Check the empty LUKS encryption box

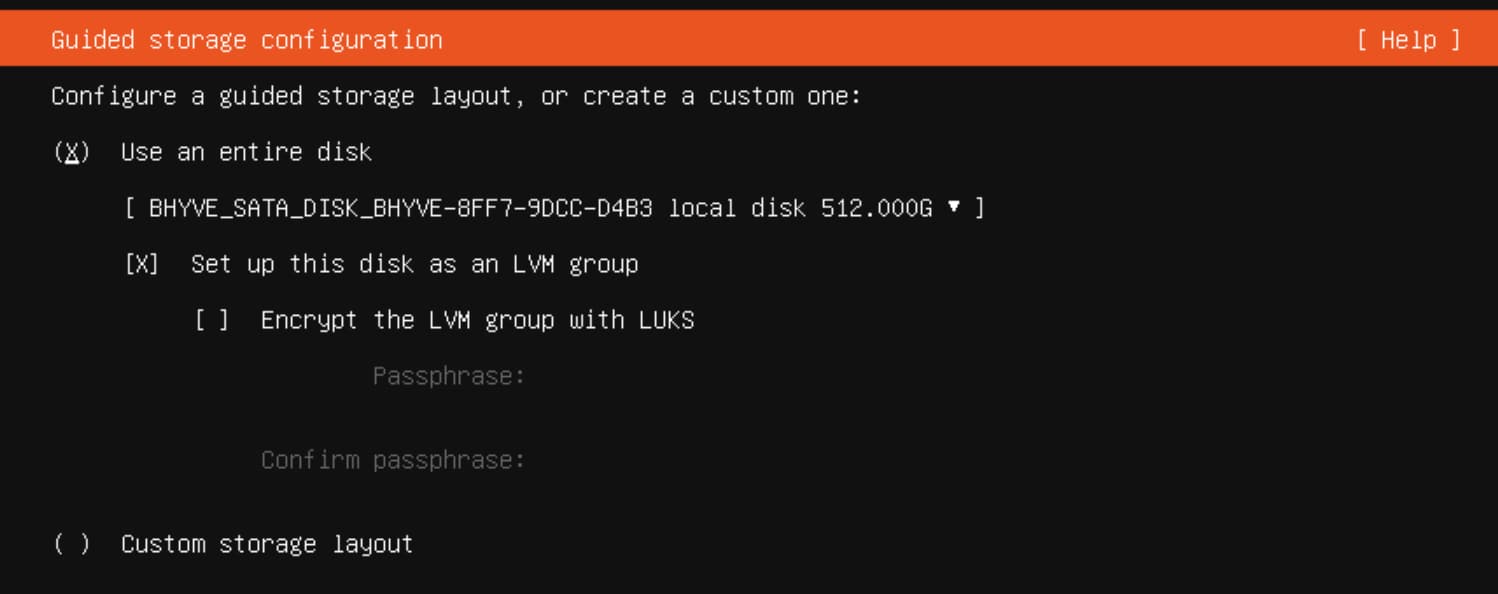tap(212, 321)
